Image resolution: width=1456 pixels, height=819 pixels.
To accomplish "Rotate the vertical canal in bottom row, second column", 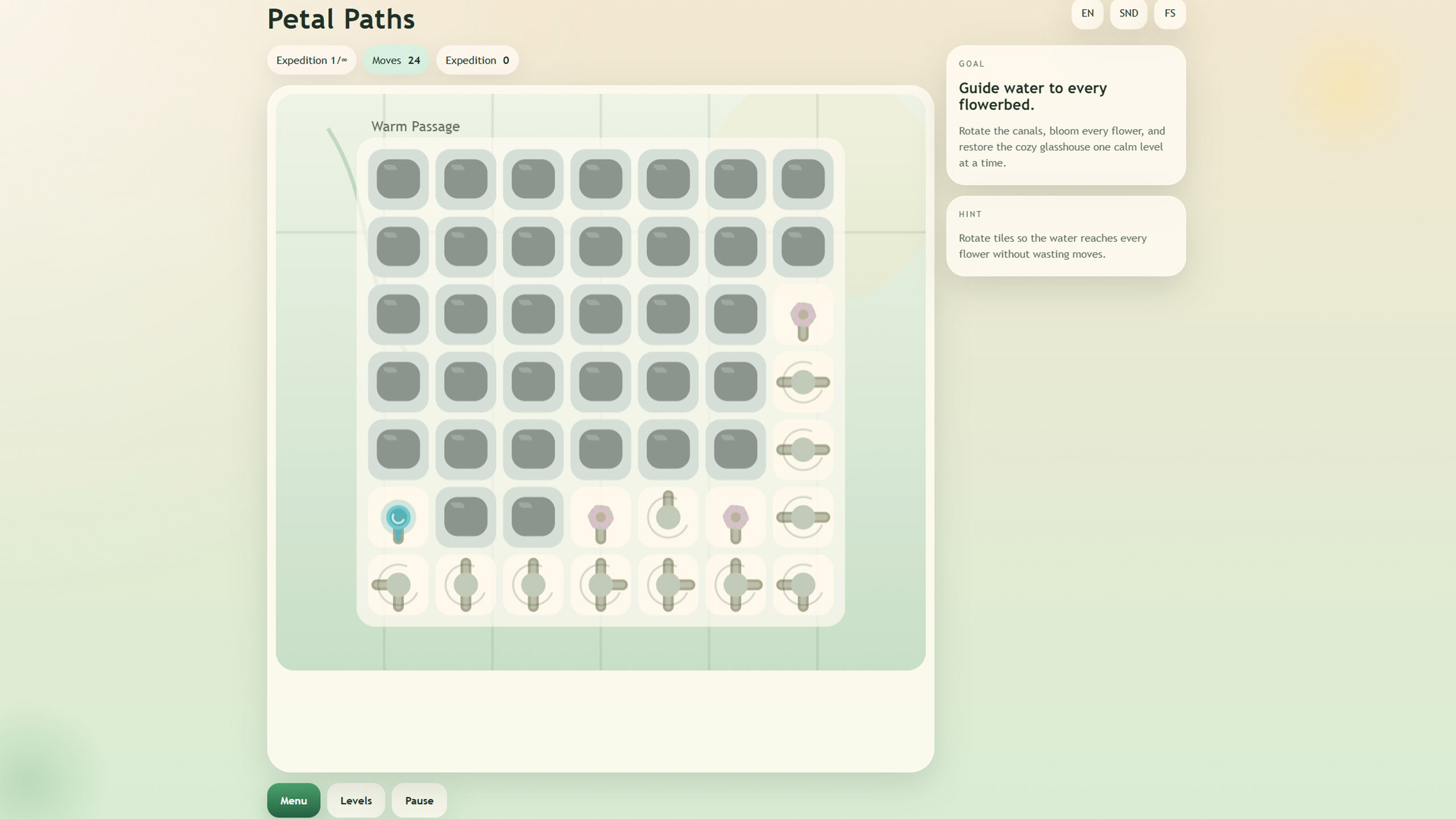I will [466, 585].
